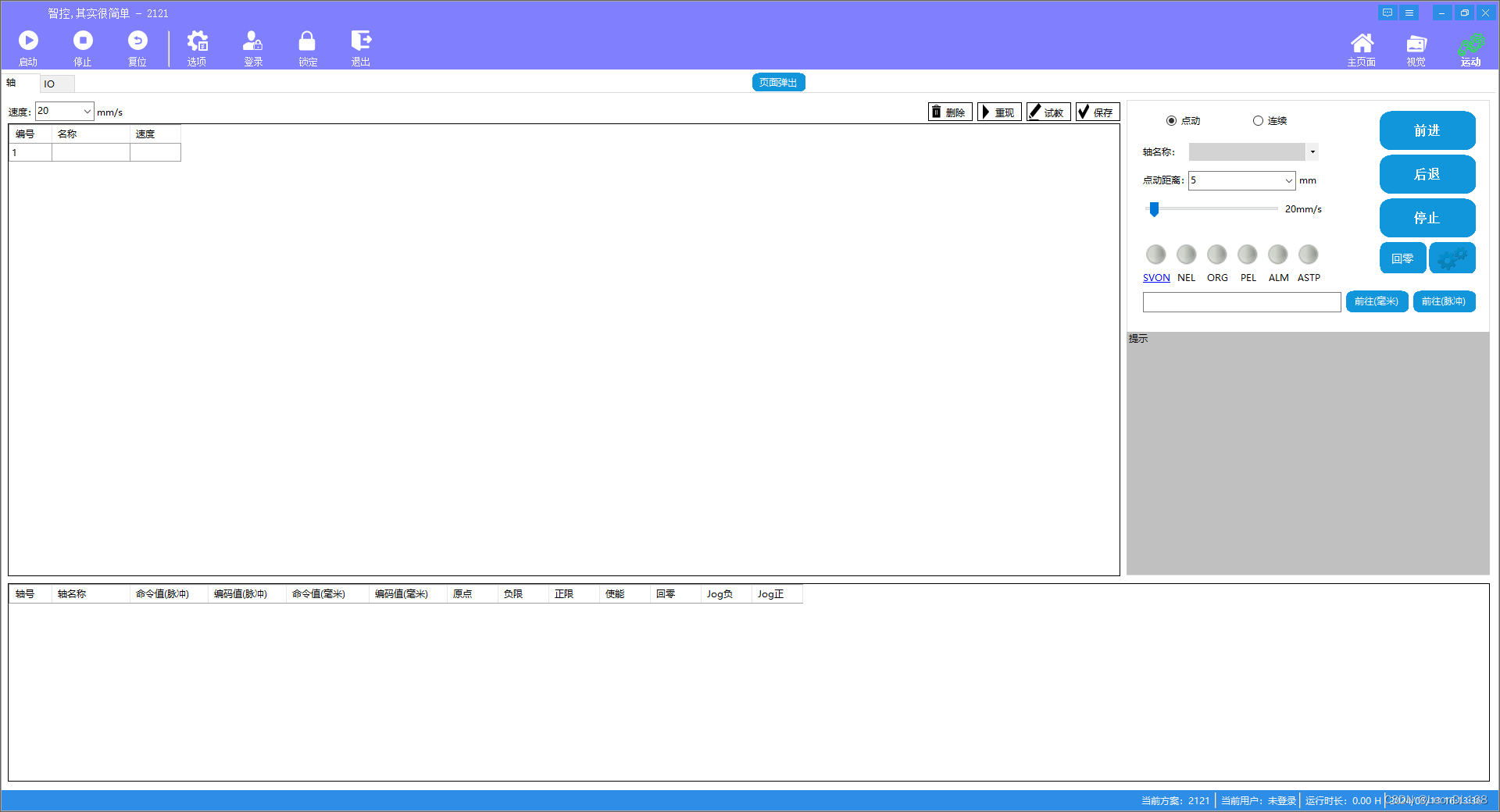The image size is (1500, 812).
Task: Select the 点动 jog radio button
Action: [1171, 121]
